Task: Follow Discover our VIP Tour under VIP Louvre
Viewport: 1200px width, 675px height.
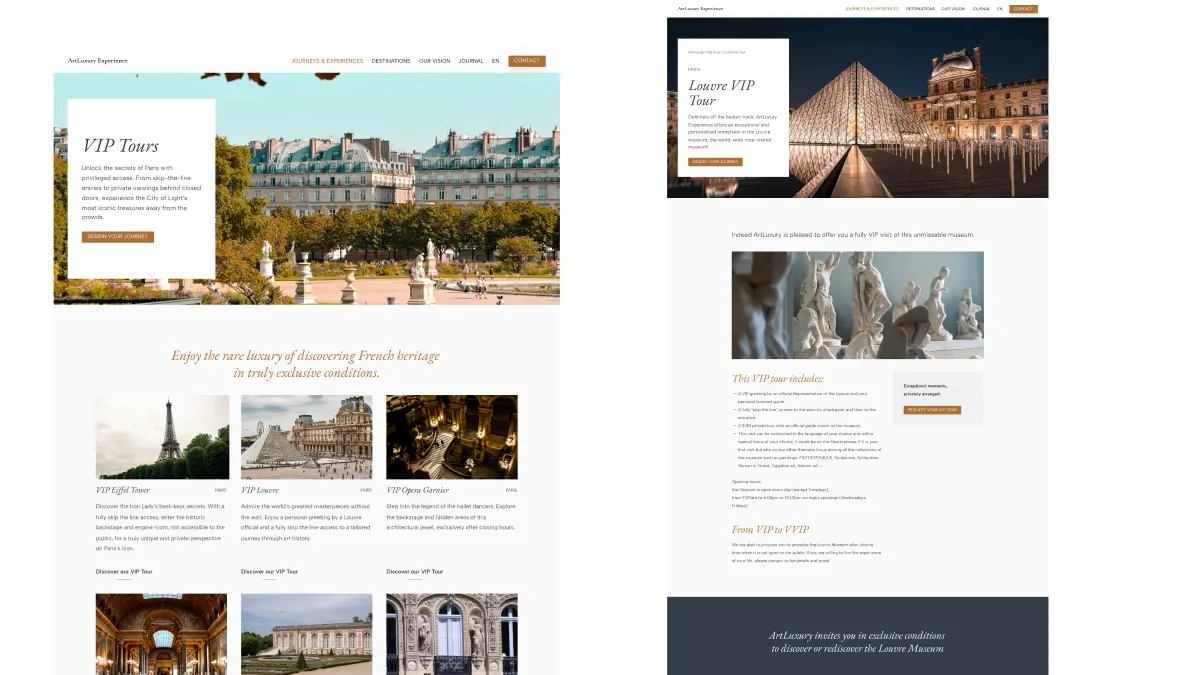Action: click(x=269, y=572)
